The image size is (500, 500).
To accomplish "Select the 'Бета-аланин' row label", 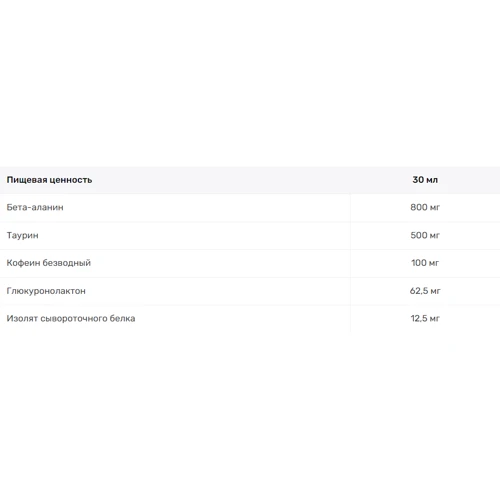I will point(35,207).
